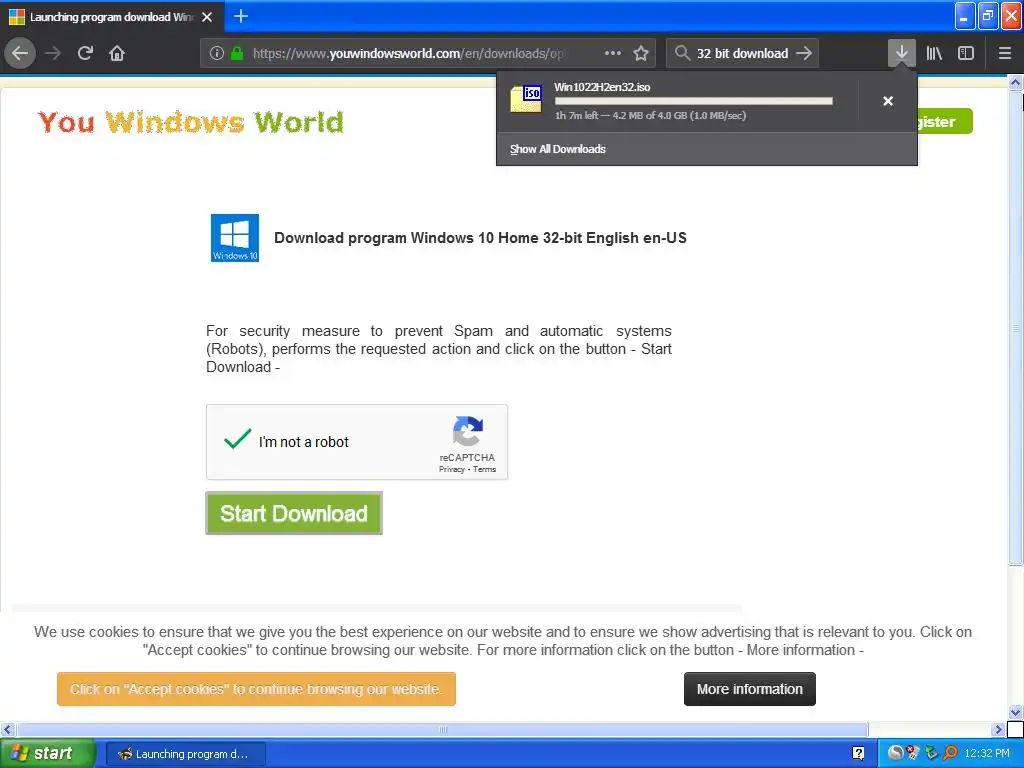Accept cookies with the orange button

[x=256, y=689]
